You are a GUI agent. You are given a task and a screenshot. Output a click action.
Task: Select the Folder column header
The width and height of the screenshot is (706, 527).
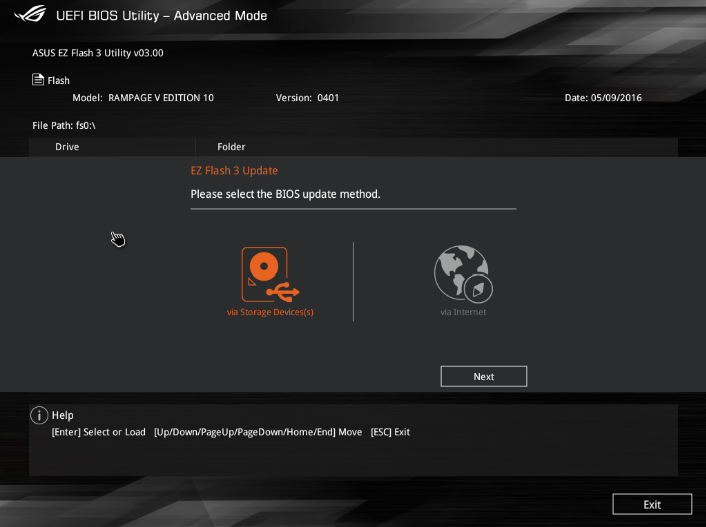(x=231, y=147)
